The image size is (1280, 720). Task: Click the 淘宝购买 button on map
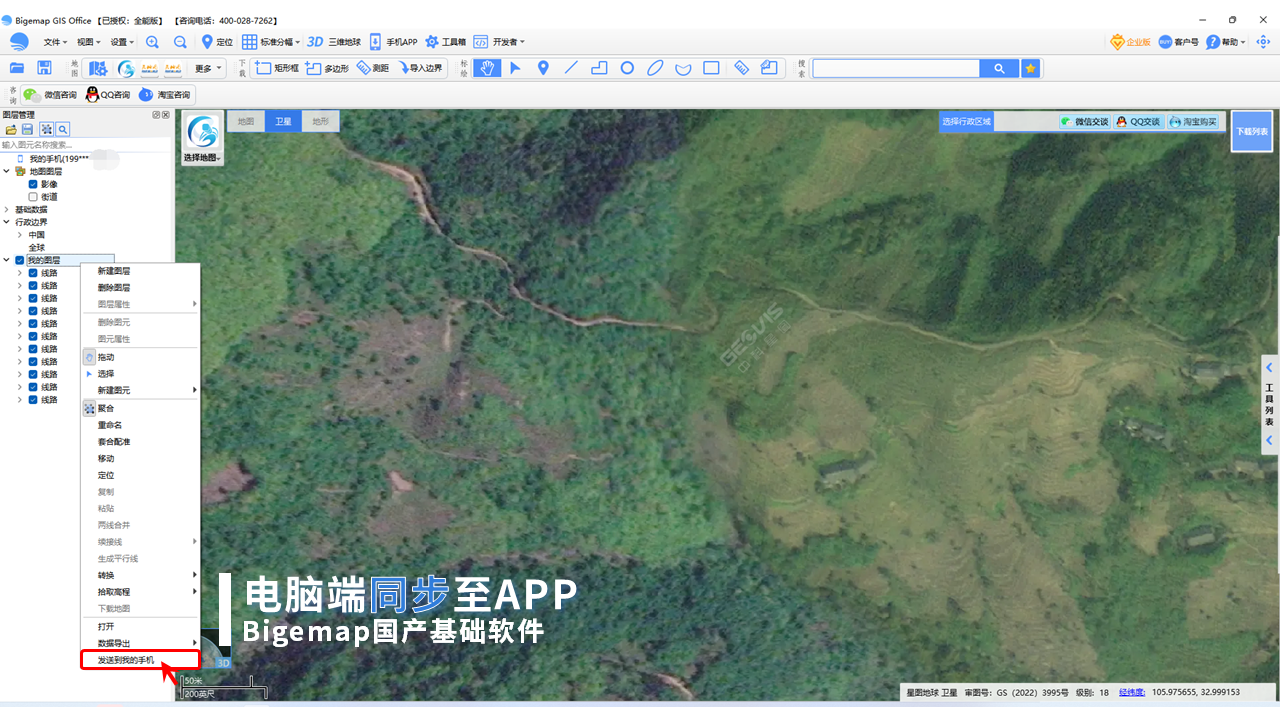pyautogui.click(x=1194, y=122)
